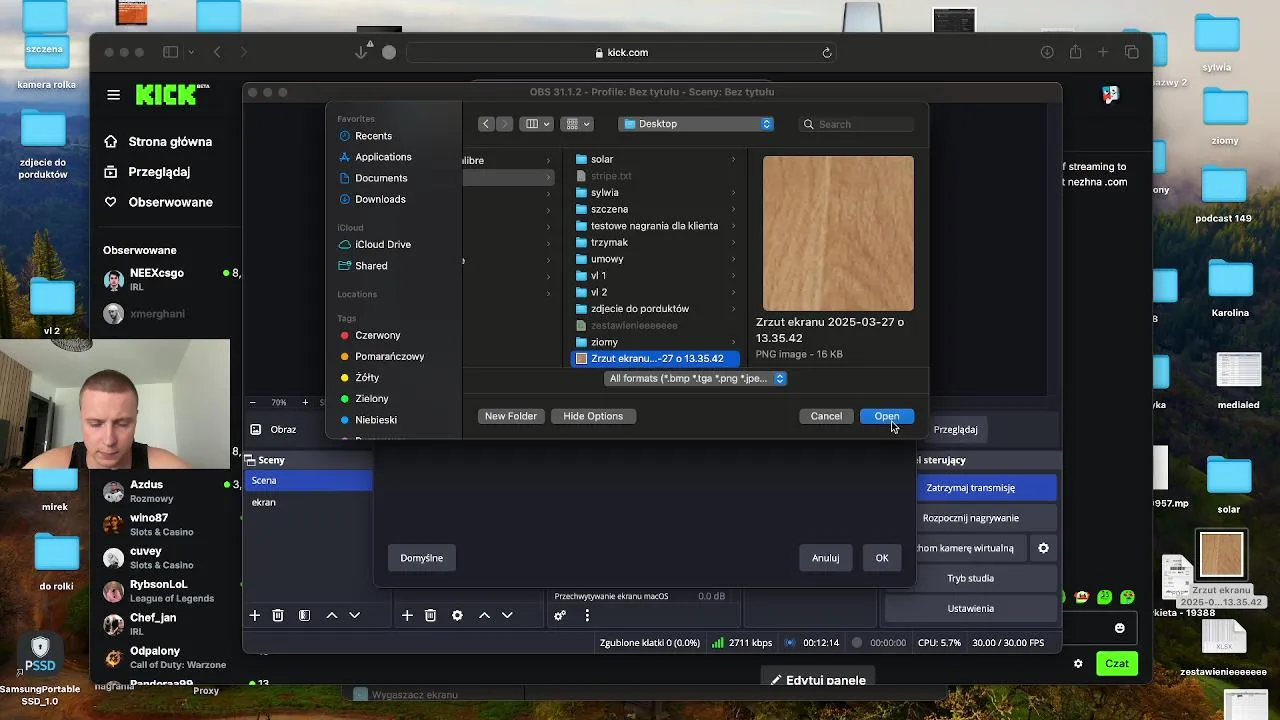This screenshot has width=1280, height=720.
Task: Open Safari sidebar dropdown arrow
Action: tap(190, 52)
